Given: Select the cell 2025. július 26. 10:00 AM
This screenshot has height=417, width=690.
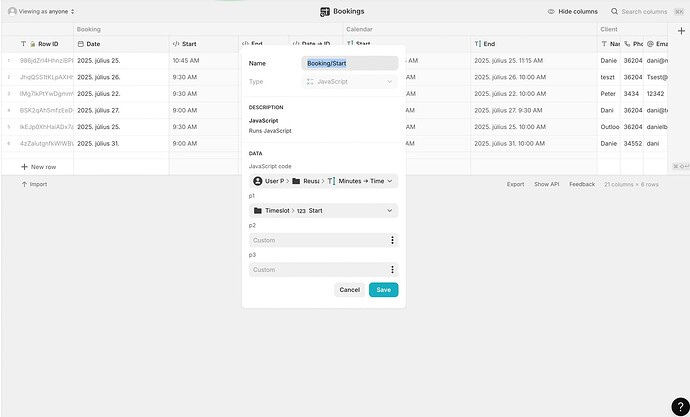Looking at the screenshot, I should click(x=534, y=77).
